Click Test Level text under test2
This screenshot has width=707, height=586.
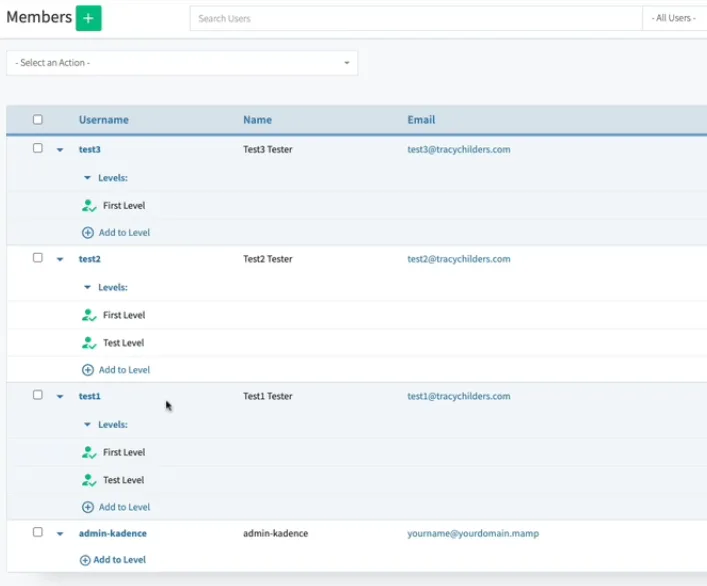[124, 343]
